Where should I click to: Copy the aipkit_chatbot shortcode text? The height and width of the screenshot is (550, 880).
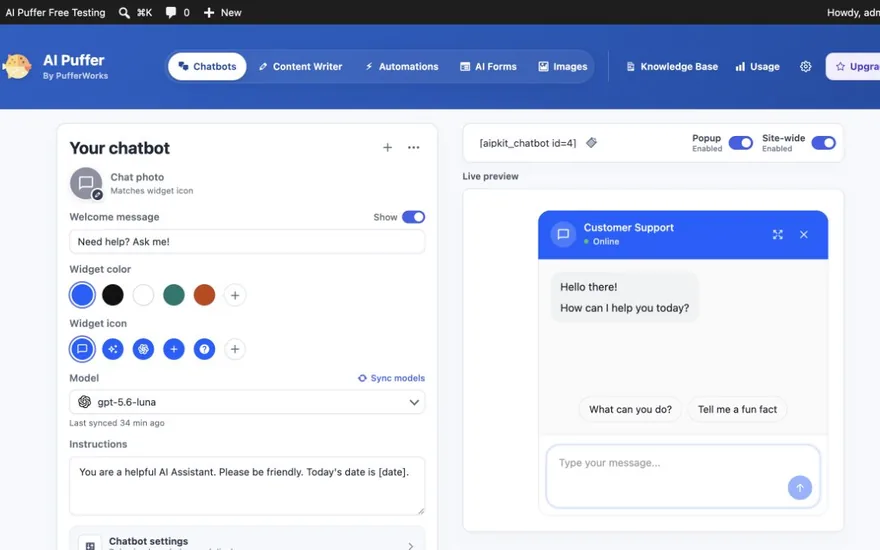coord(528,143)
